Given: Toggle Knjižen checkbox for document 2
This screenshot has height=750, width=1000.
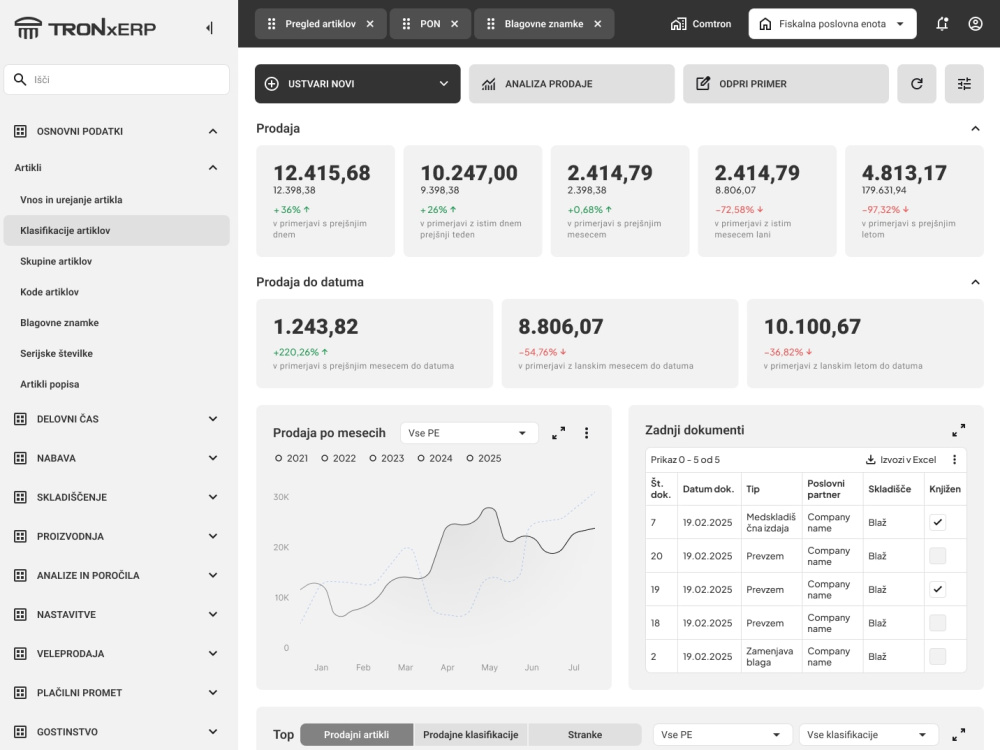Looking at the screenshot, I should [x=938, y=656].
